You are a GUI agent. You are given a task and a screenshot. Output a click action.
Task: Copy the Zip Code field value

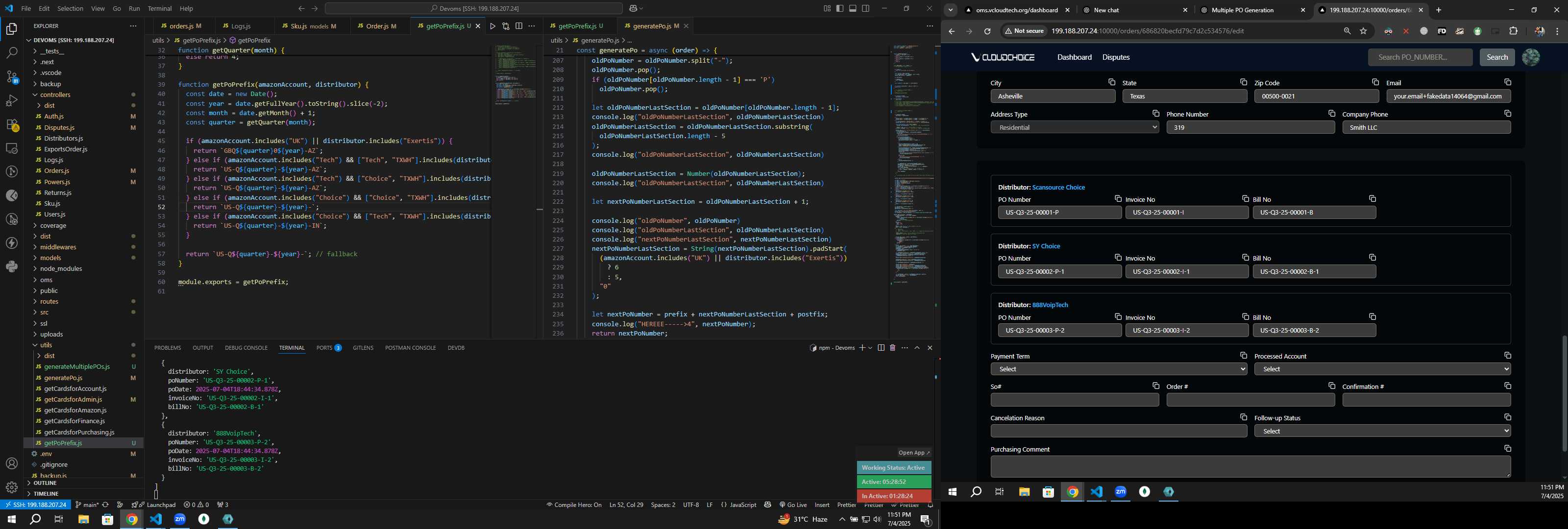click(1375, 82)
